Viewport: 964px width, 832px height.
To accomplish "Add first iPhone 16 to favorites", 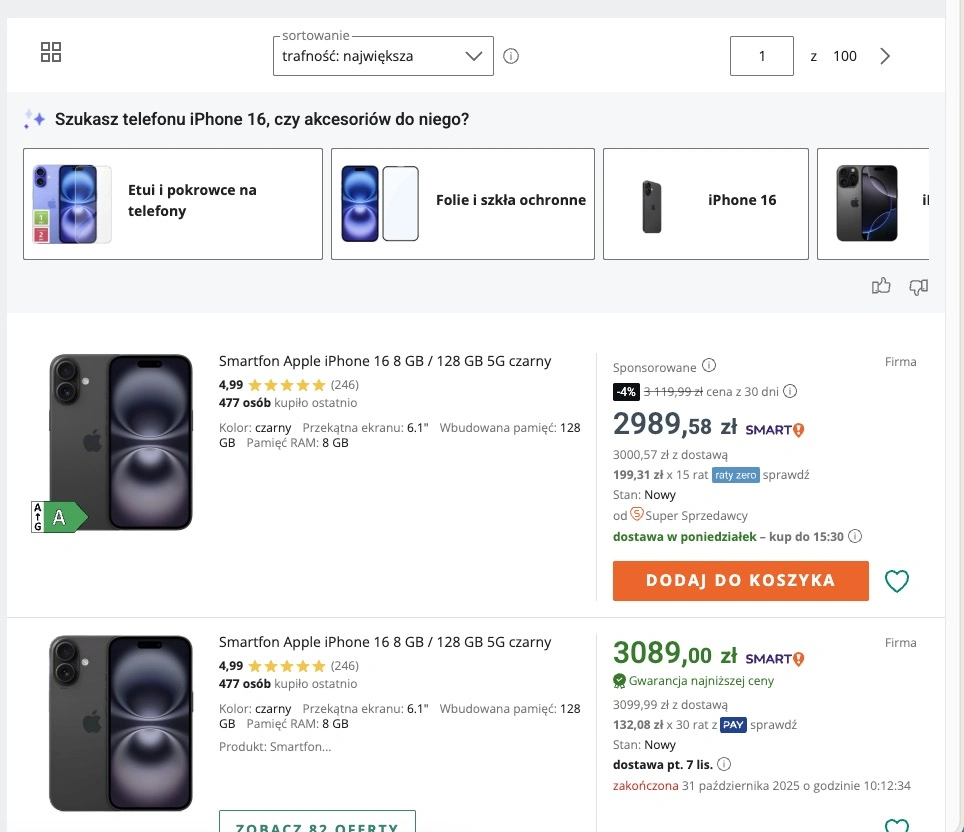I will click(x=897, y=580).
